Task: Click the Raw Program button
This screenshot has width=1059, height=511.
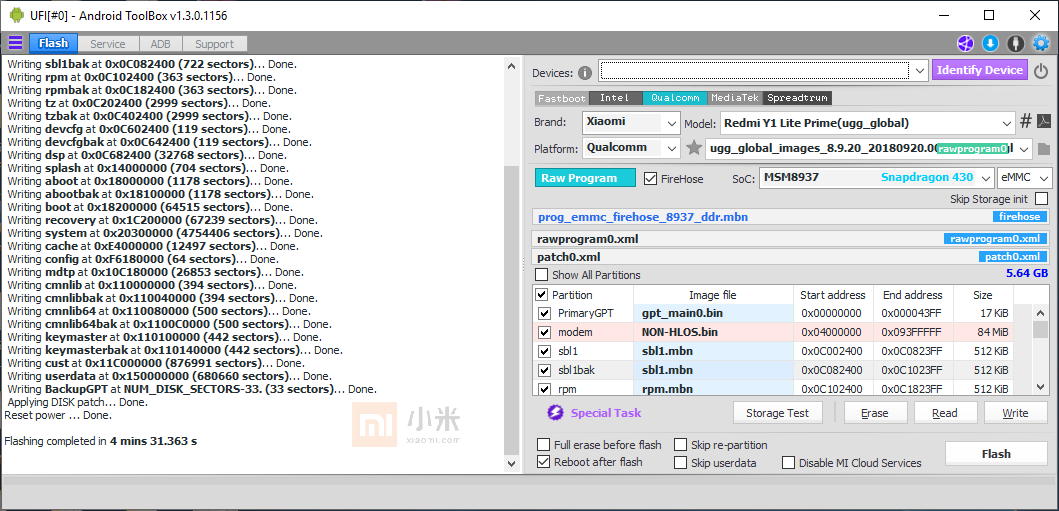Action: click(586, 178)
